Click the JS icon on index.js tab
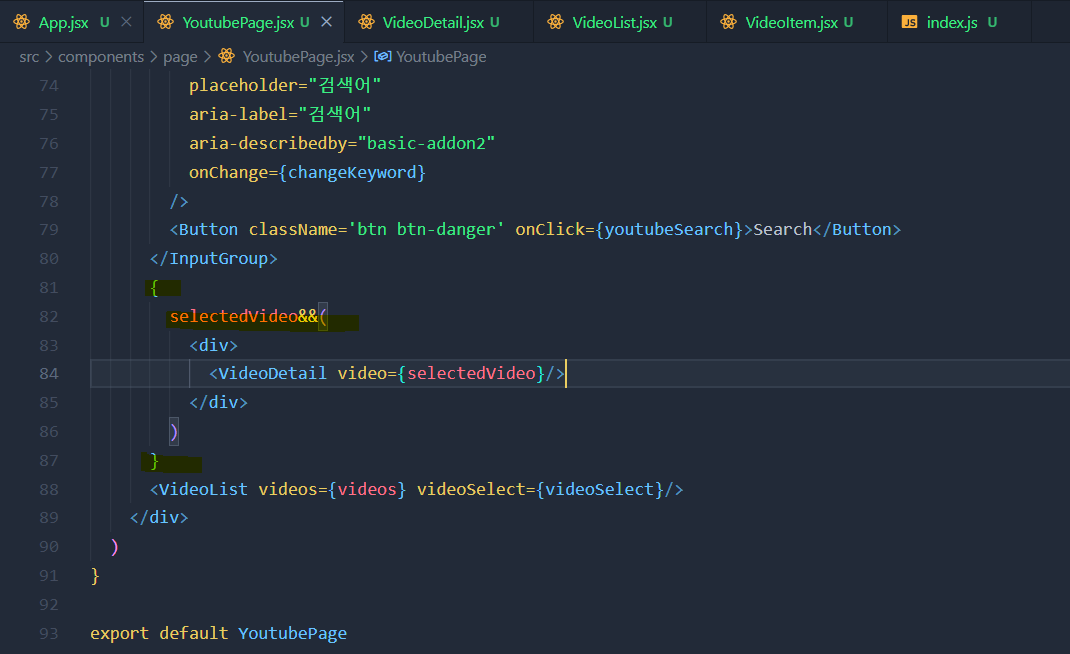The width and height of the screenshot is (1070, 654). [x=910, y=22]
